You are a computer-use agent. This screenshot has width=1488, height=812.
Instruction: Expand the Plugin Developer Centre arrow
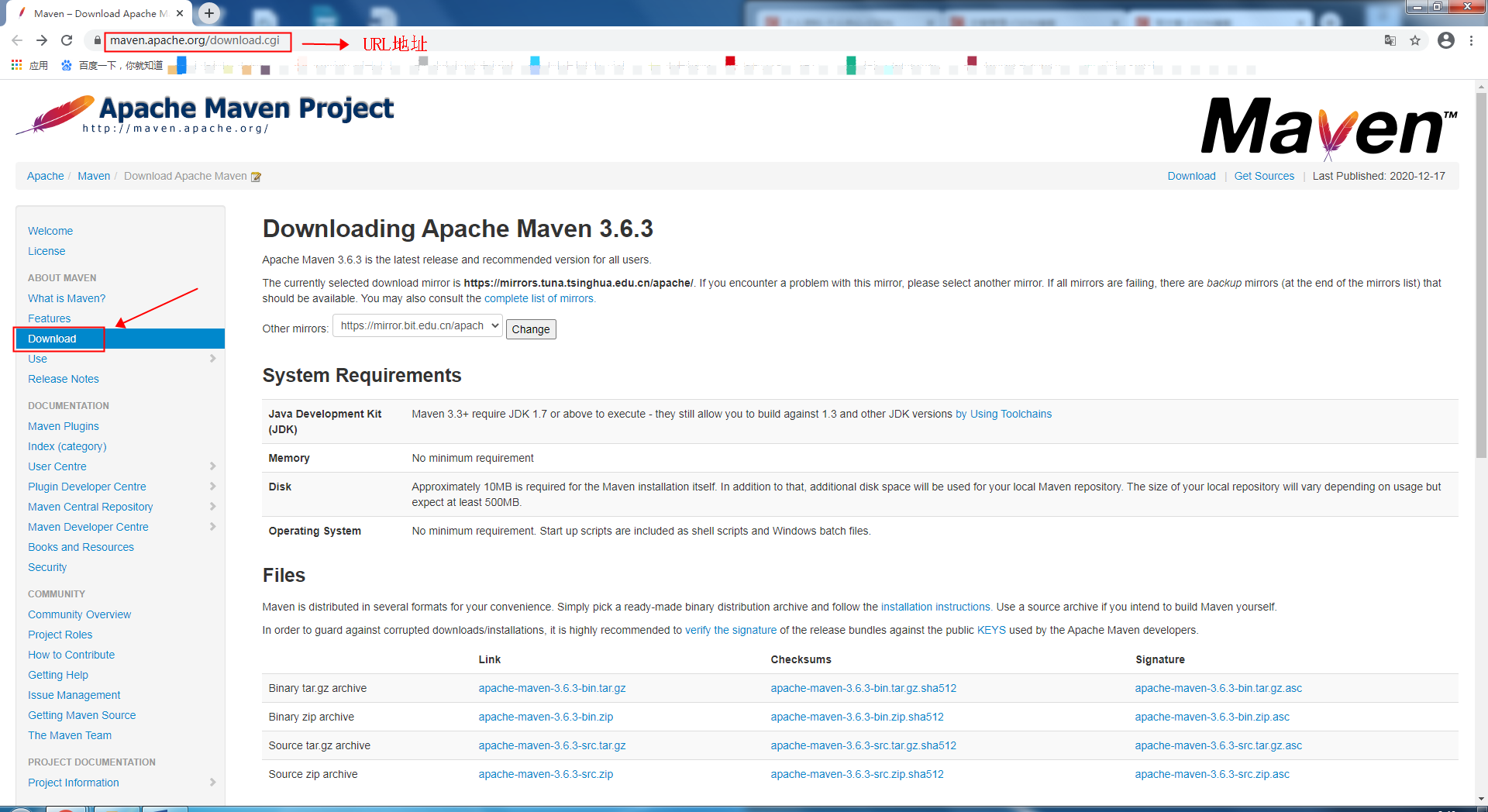[212, 487]
